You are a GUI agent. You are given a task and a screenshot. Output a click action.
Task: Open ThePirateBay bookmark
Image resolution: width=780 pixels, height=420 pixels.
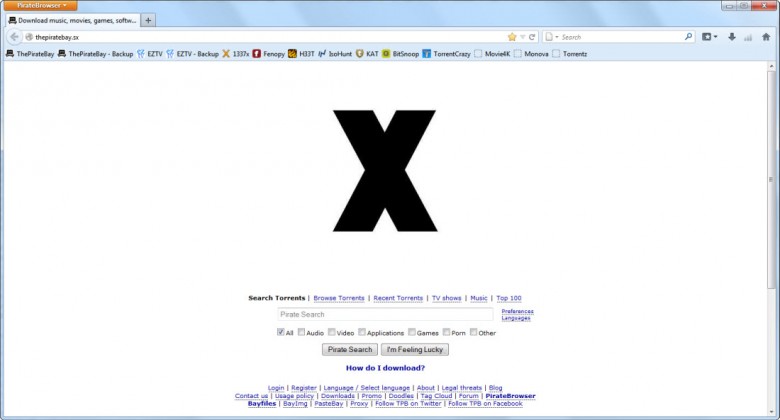[30, 54]
